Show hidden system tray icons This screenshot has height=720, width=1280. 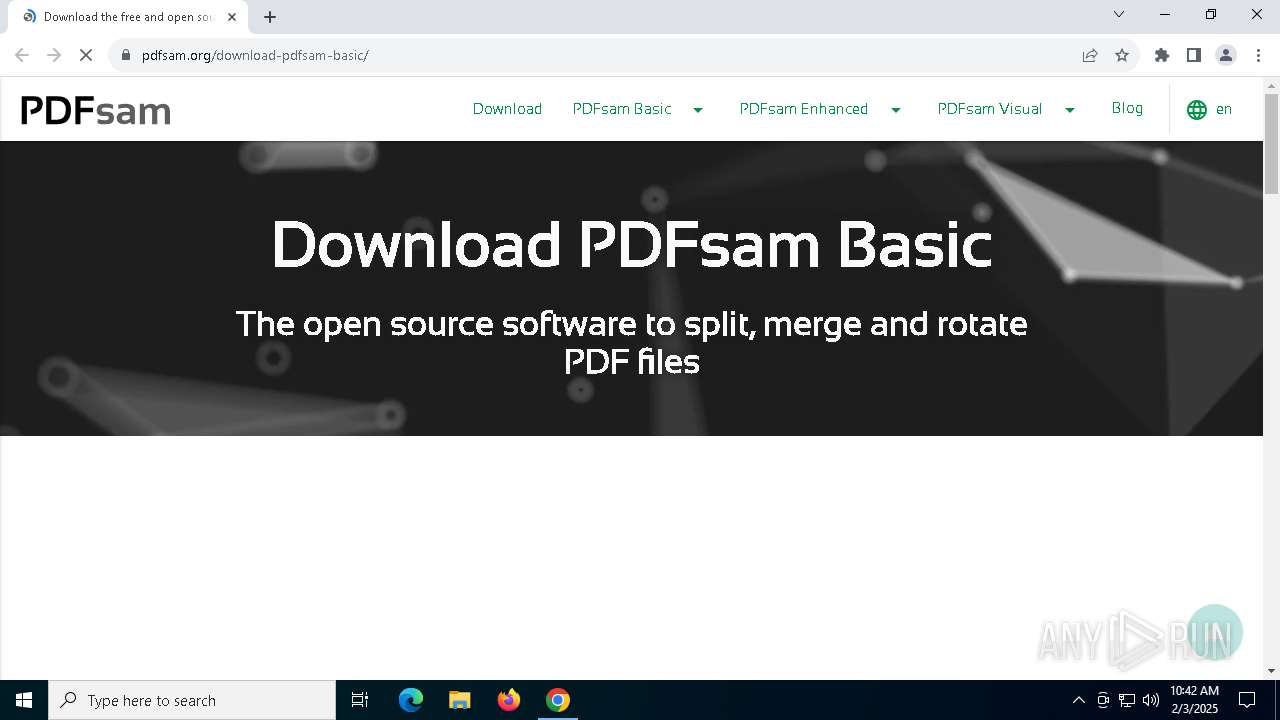tap(1078, 700)
